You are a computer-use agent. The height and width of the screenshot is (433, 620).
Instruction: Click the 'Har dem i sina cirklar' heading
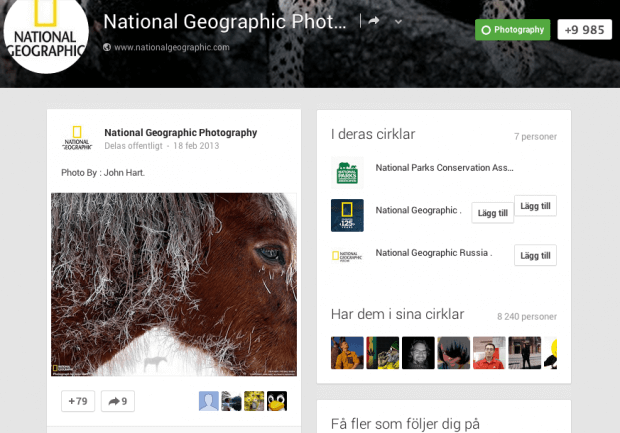click(397, 314)
